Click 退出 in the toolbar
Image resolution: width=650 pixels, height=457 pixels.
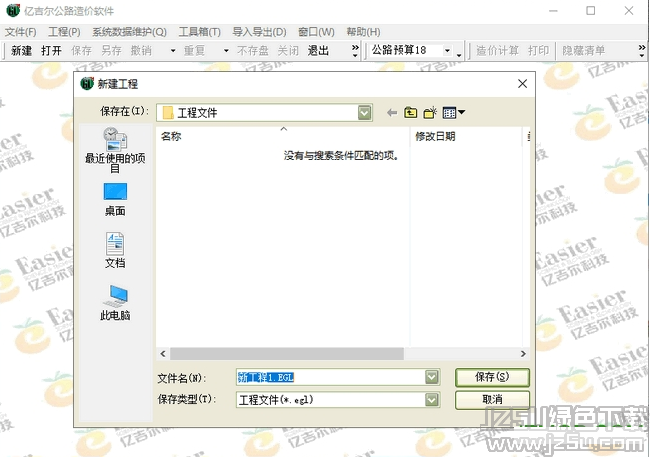(x=318, y=51)
